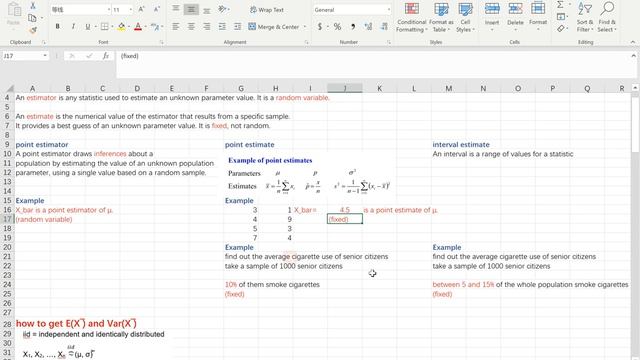Click the Wrap Text button
The image size is (640, 360).
(267, 9)
